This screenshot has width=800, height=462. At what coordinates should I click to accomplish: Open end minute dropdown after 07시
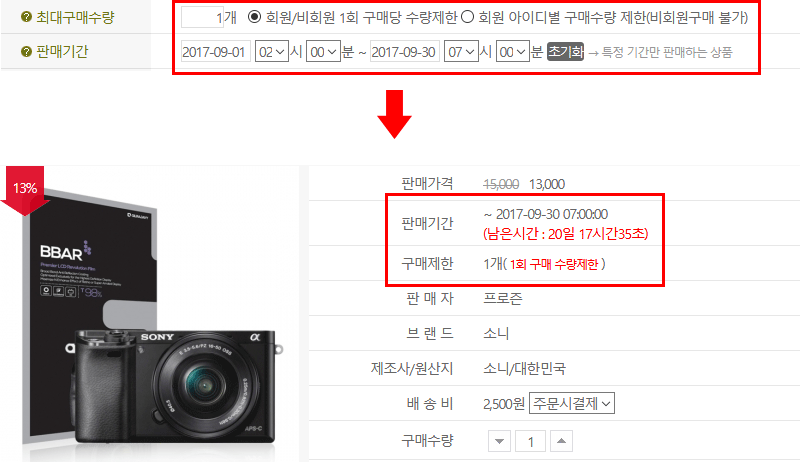[x=513, y=52]
